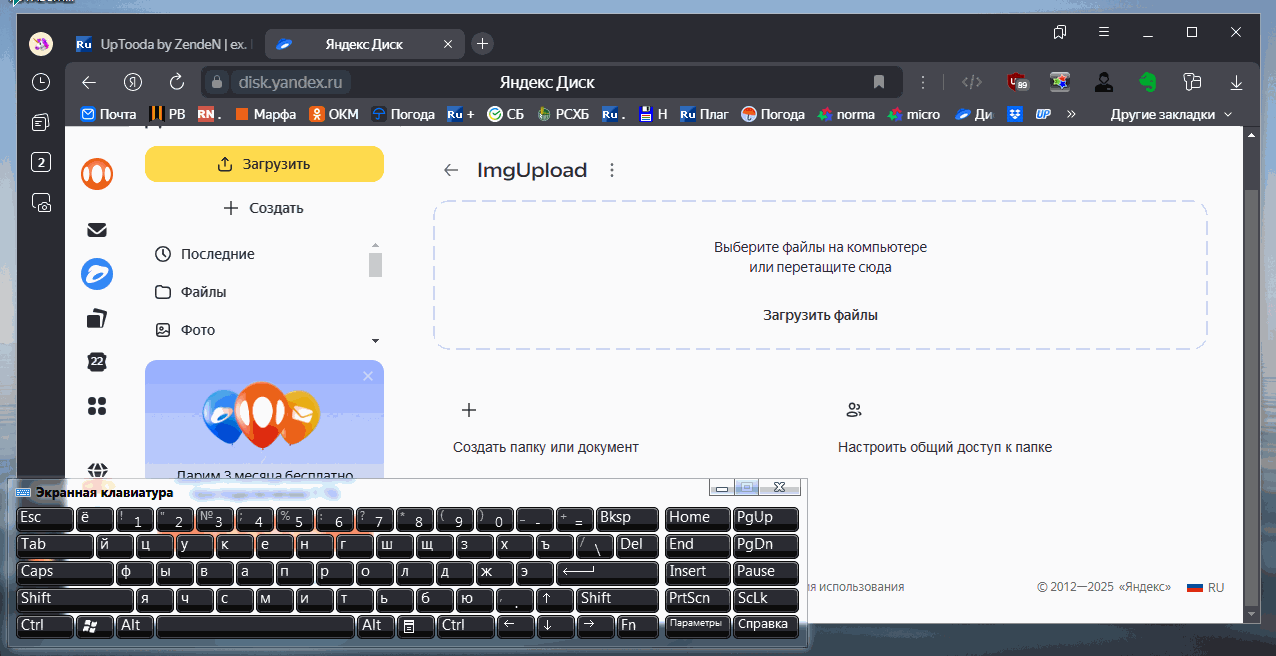Open the browser main menu hamburger icon
Screen dimensions: 1276x656
[x=1103, y=32]
